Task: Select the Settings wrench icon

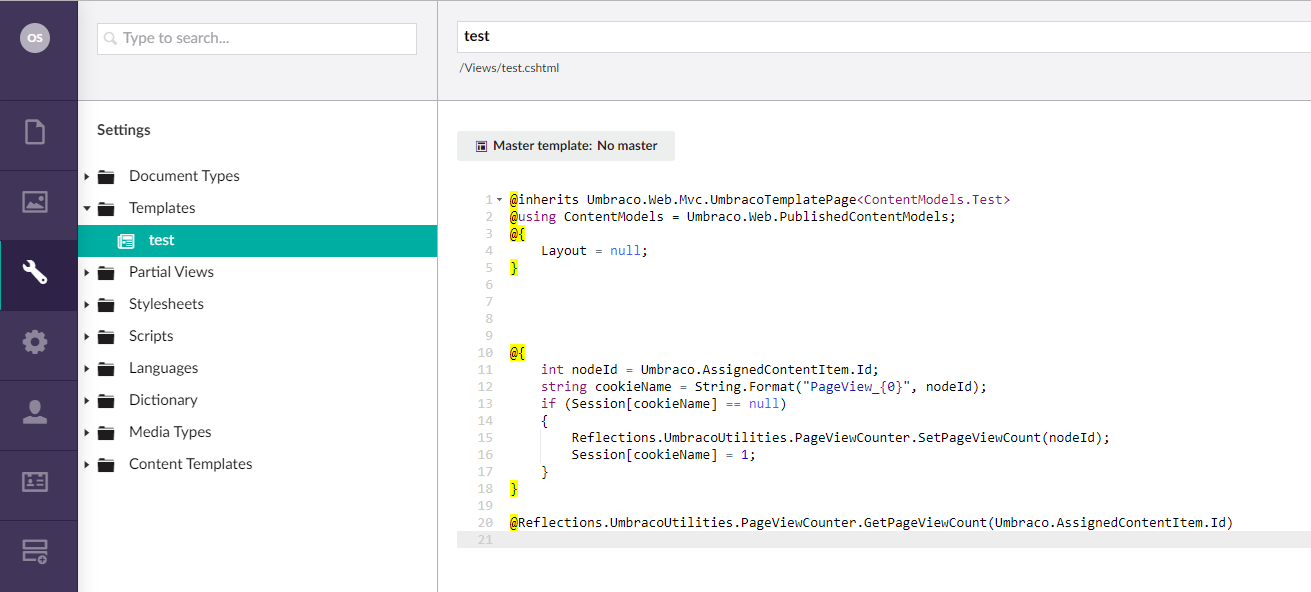Action: pos(35,271)
